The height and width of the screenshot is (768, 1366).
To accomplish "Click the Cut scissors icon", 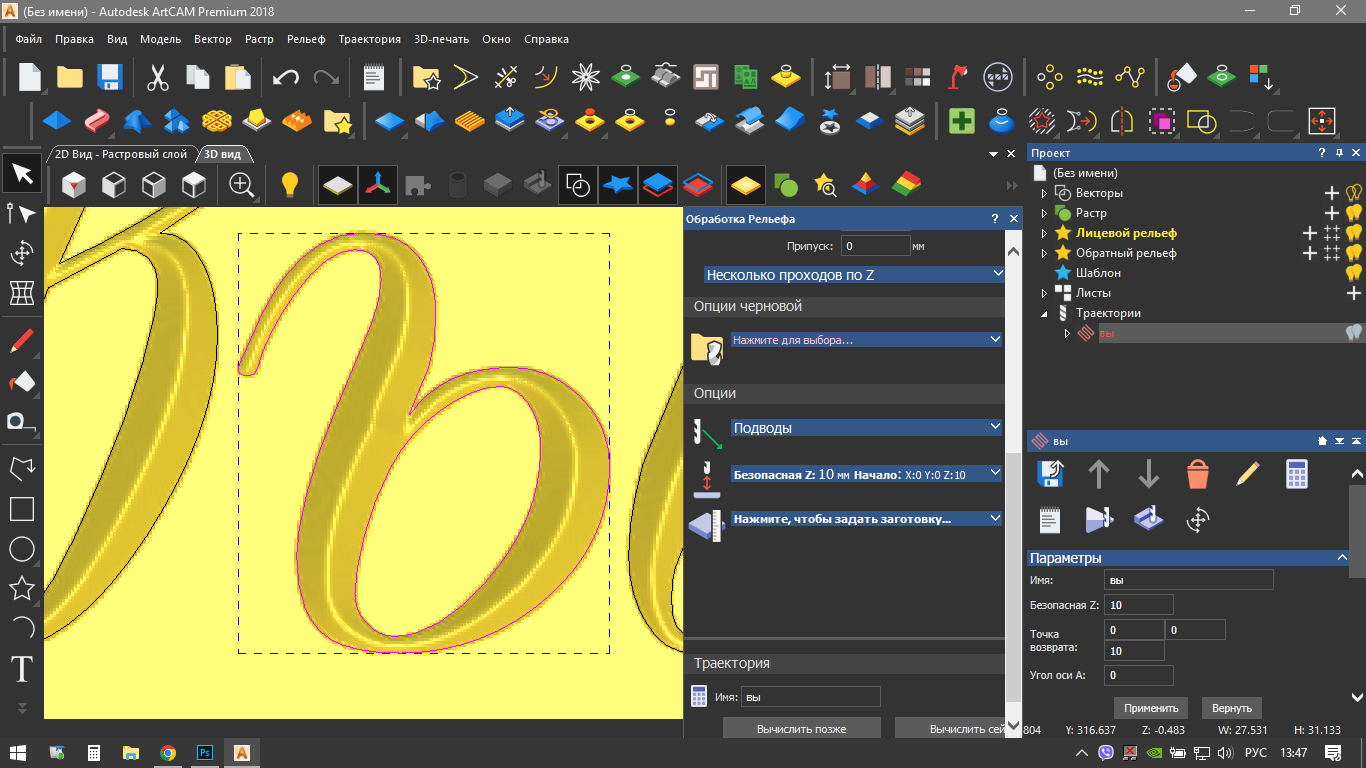I will pos(158,77).
